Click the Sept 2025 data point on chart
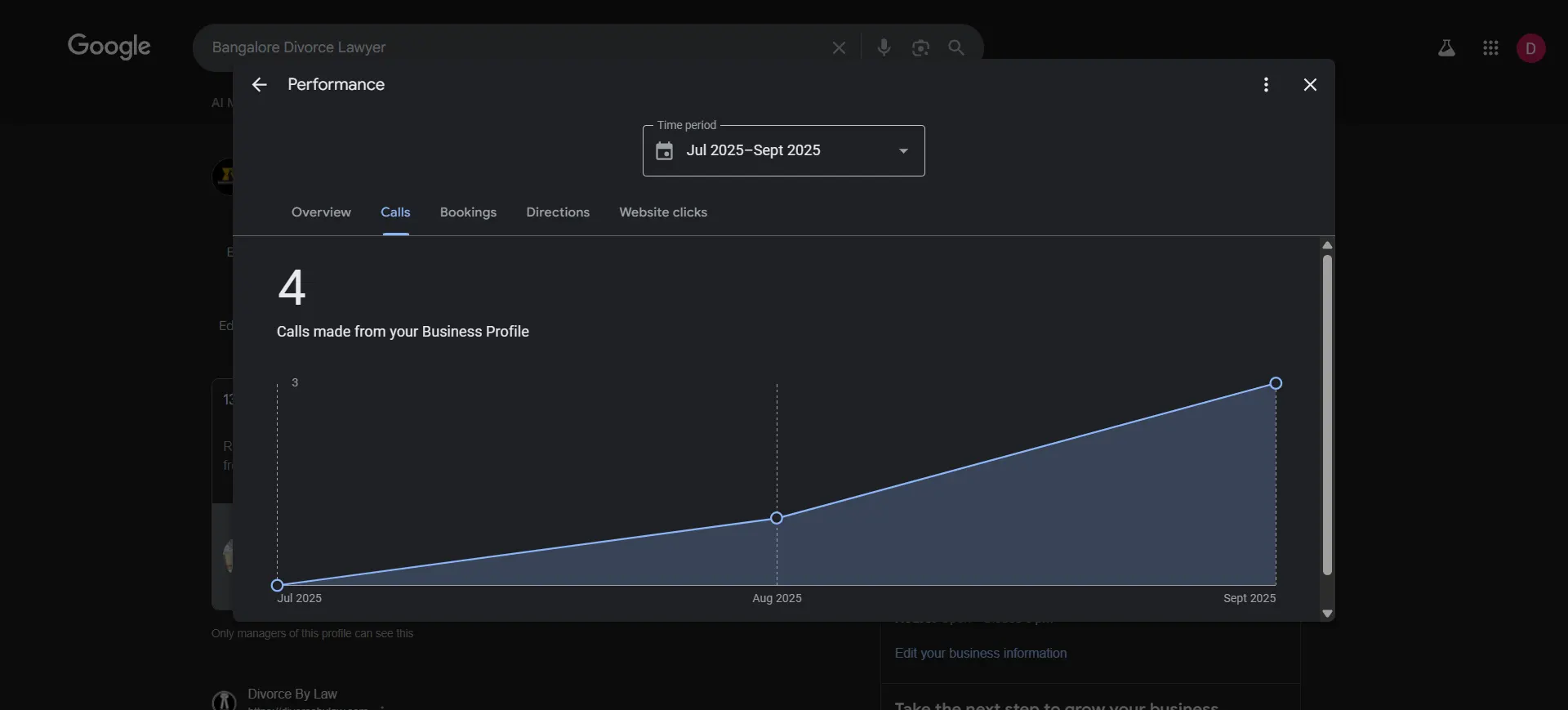 [1276, 383]
